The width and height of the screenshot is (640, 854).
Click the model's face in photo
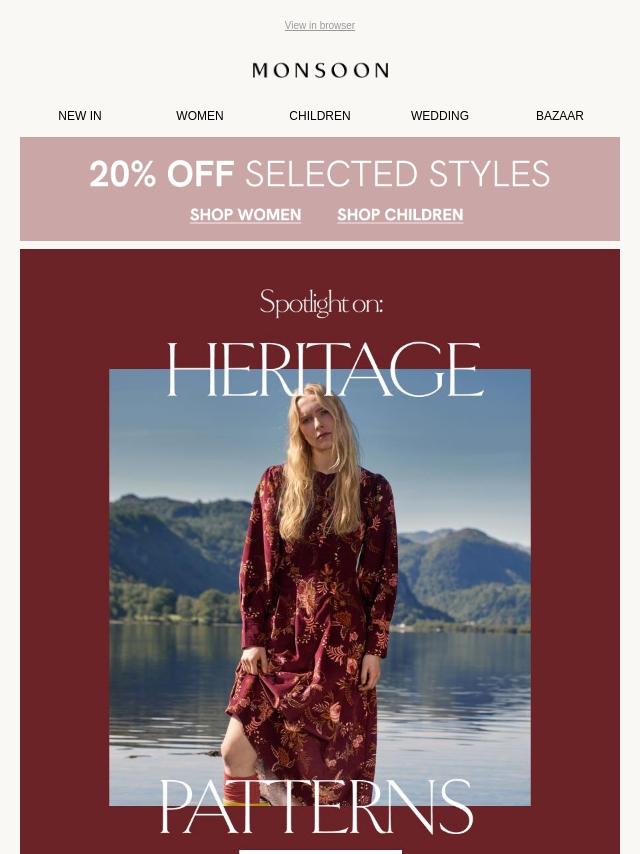320,420
